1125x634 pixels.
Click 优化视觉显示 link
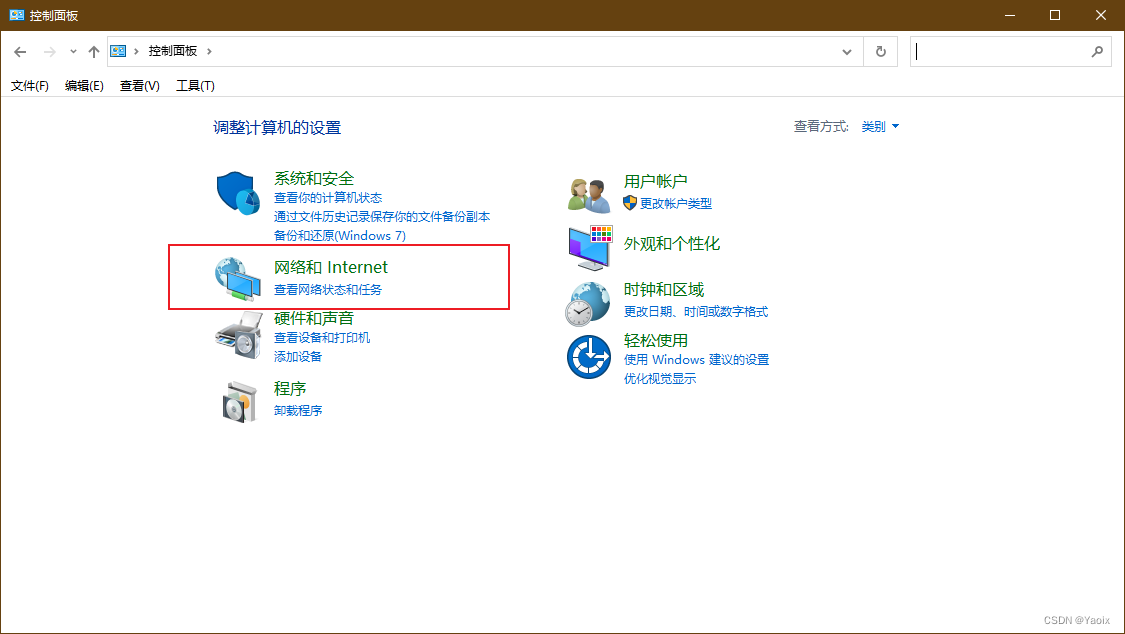(x=660, y=379)
